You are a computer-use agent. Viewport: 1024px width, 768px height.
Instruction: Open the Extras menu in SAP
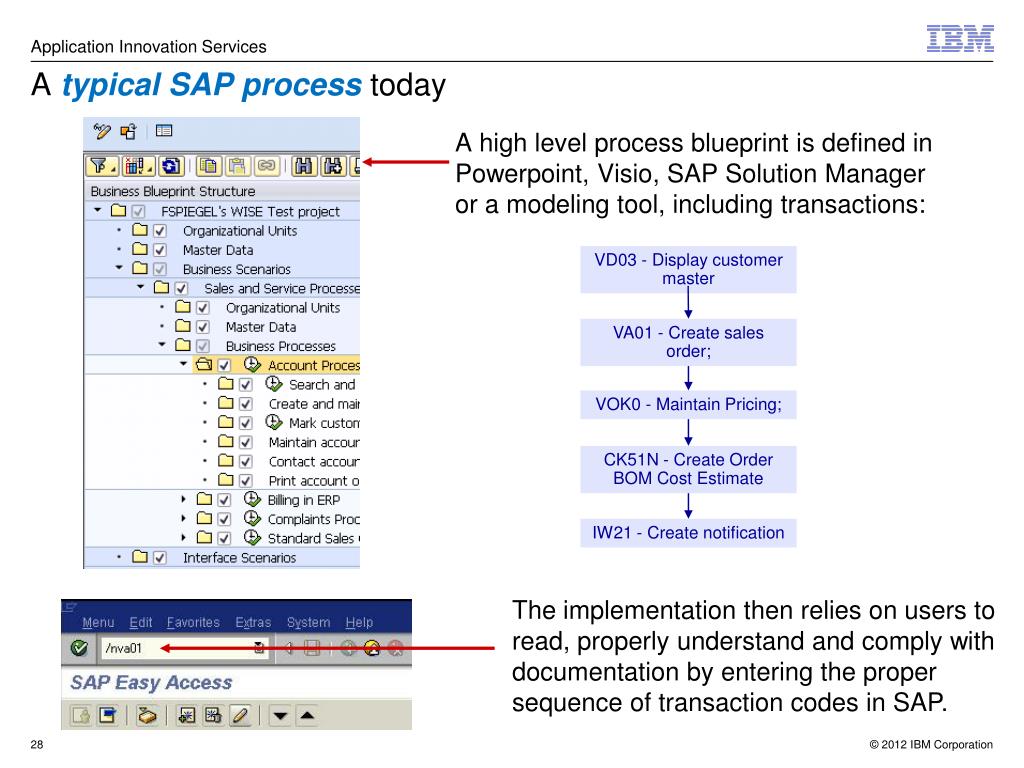tap(253, 622)
